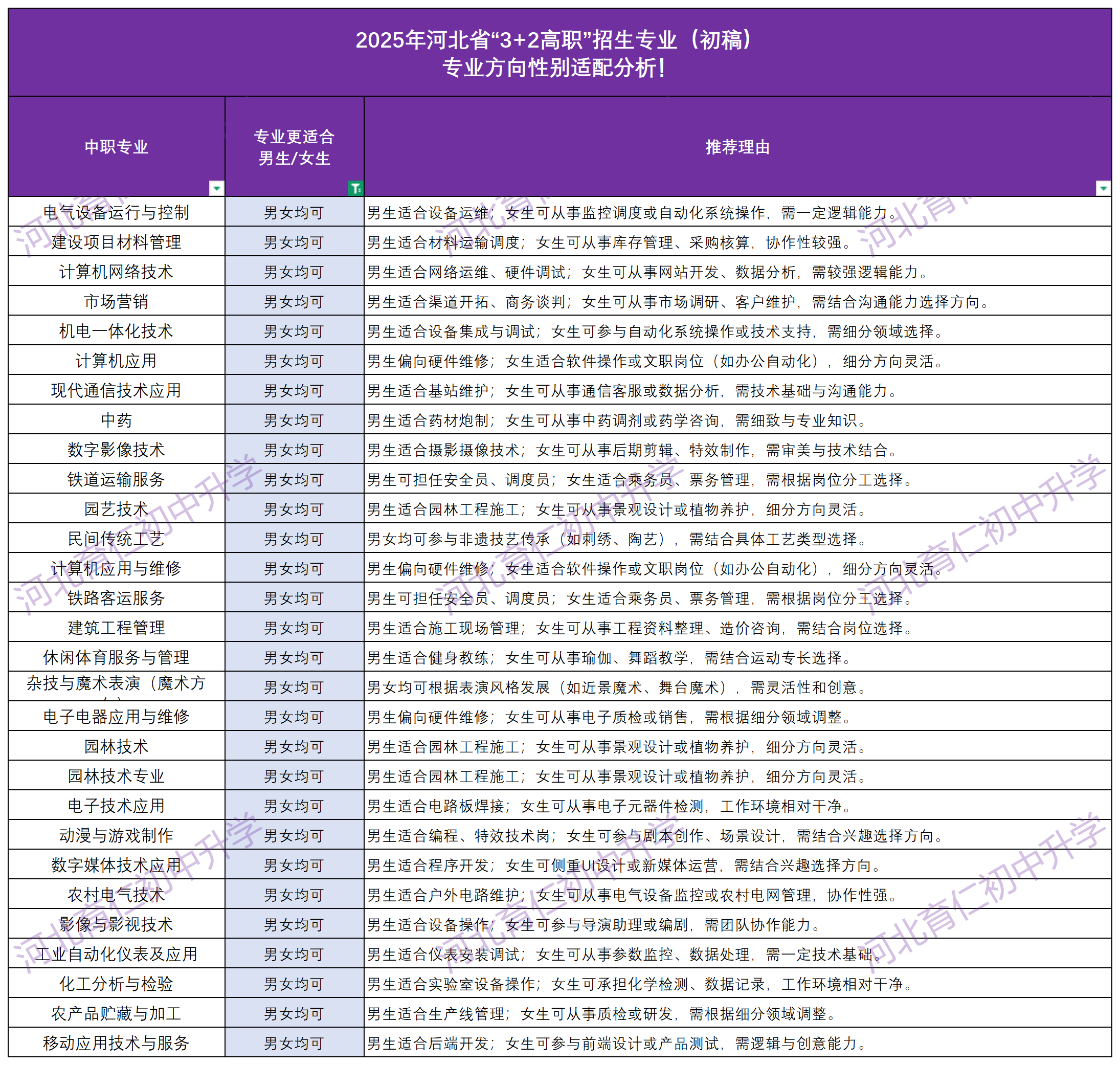The image size is (1120, 1065).
Task: Select cell 建筑工程管理
Action: (x=117, y=627)
